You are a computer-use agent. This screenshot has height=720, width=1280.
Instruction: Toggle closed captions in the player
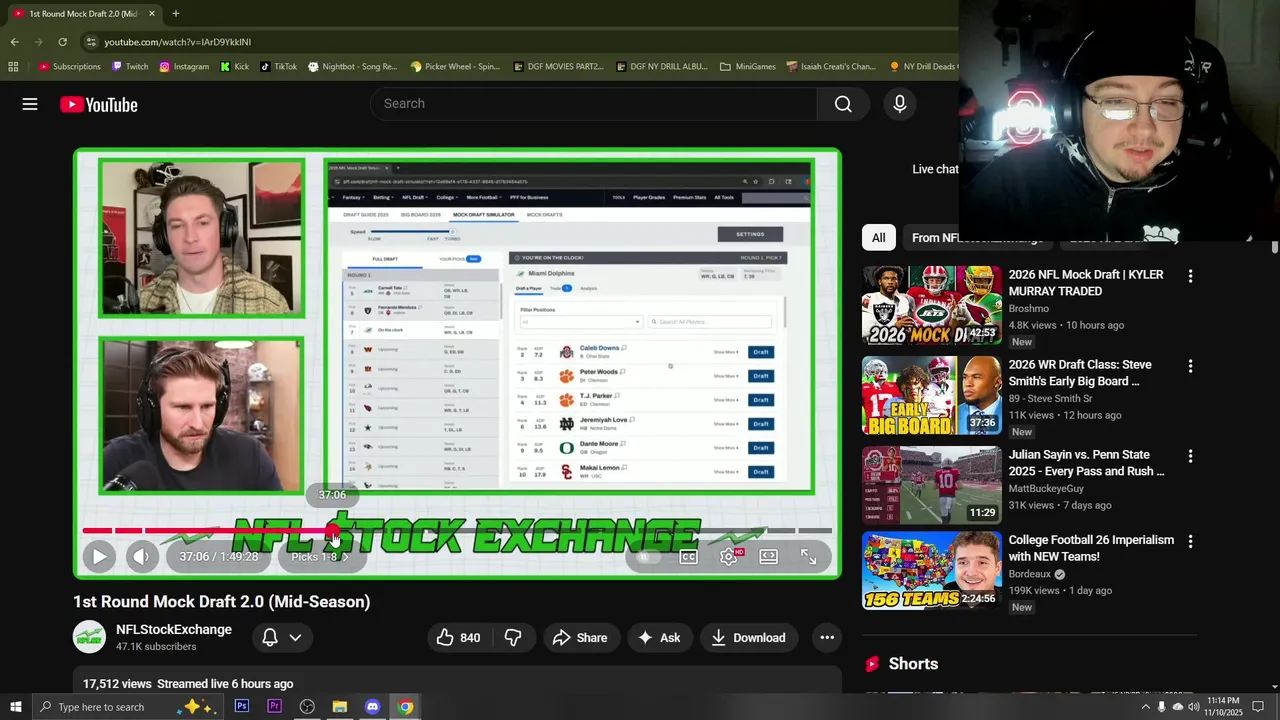pyautogui.click(x=688, y=557)
